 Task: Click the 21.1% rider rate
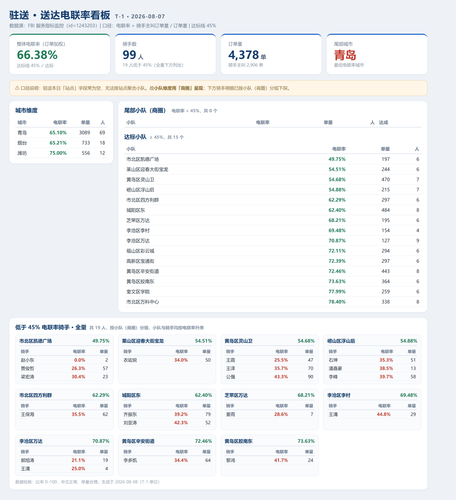tap(78, 460)
